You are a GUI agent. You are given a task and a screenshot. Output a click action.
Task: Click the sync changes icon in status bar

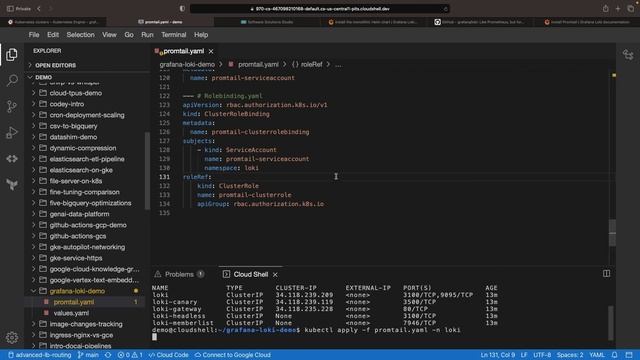tap(108, 355)
